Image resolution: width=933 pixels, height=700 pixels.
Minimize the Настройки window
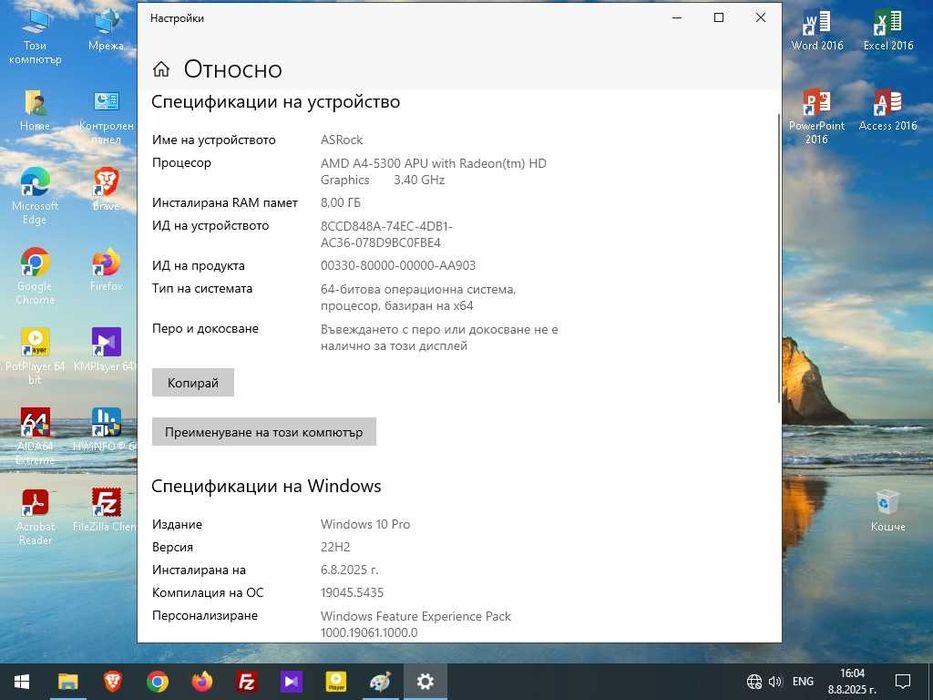point(677,18)
